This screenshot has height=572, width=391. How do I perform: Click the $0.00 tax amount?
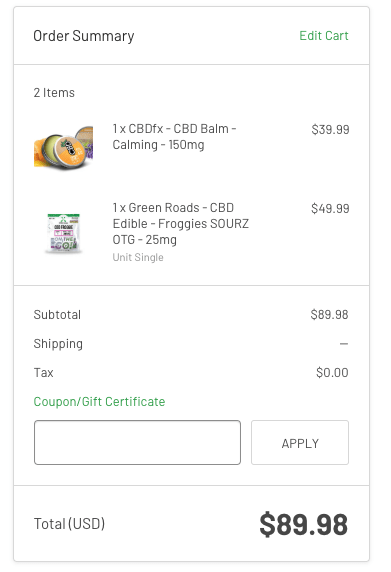click(332, 372)
